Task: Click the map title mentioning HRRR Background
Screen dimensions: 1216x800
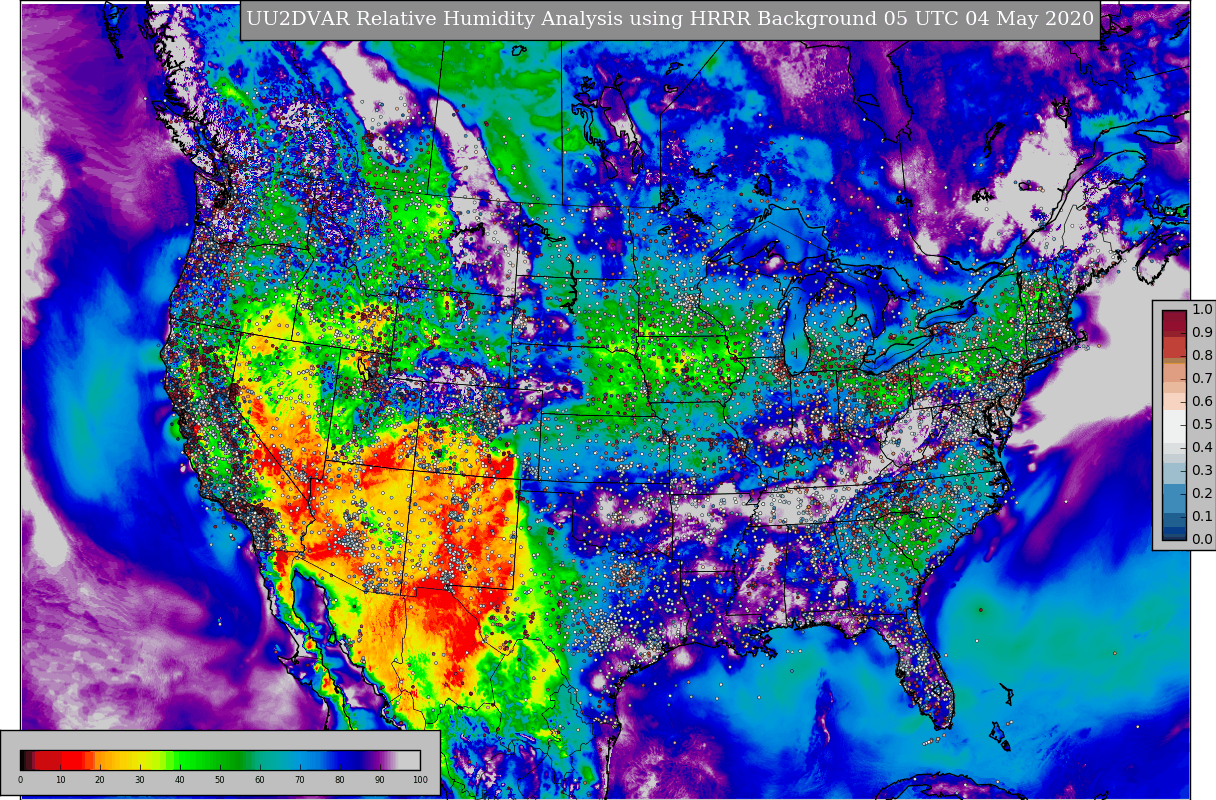Action: point(670,19)
